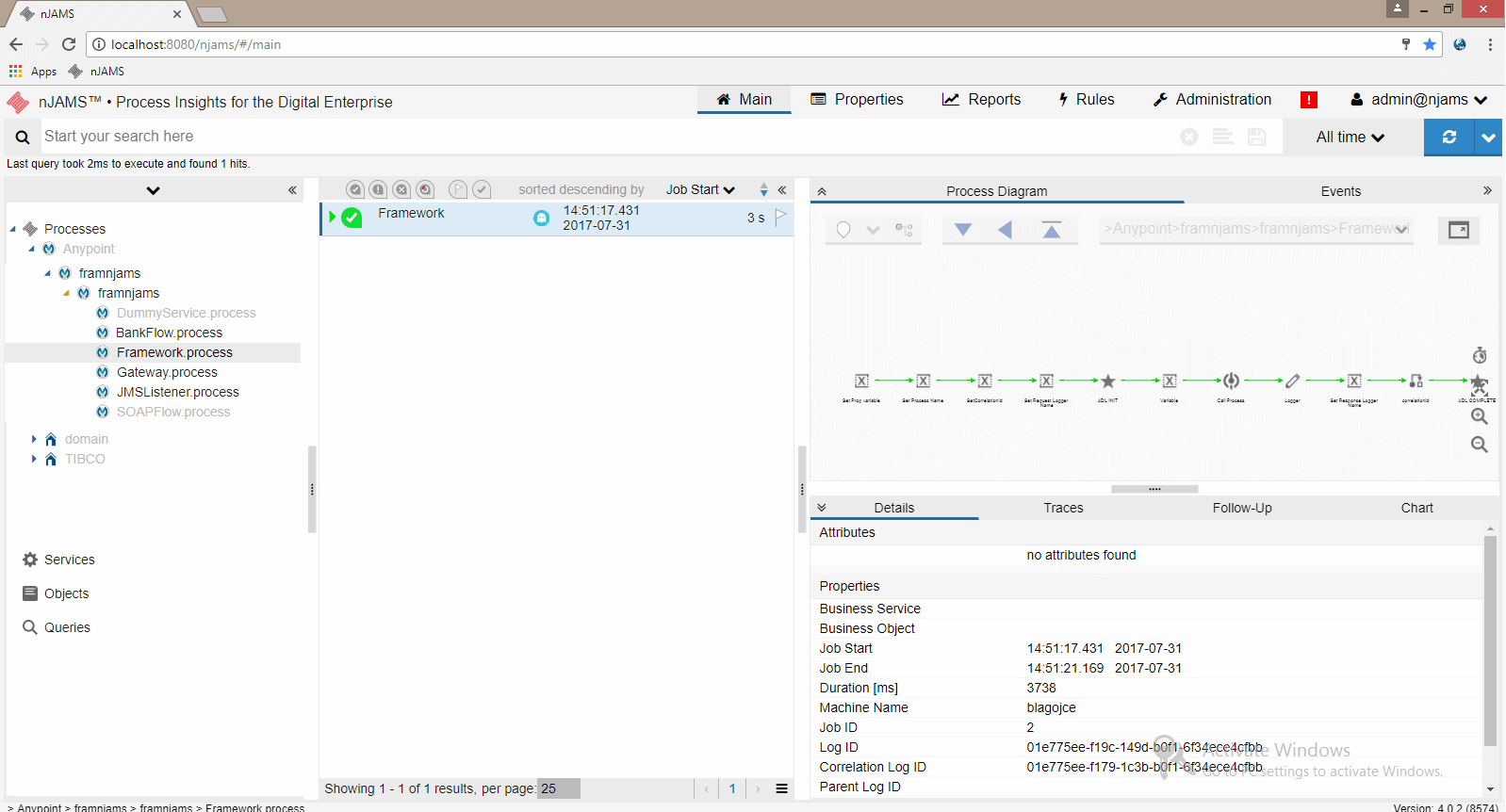Click the search magnifier icon
The image size is (1506, 812).
(23, 138)
